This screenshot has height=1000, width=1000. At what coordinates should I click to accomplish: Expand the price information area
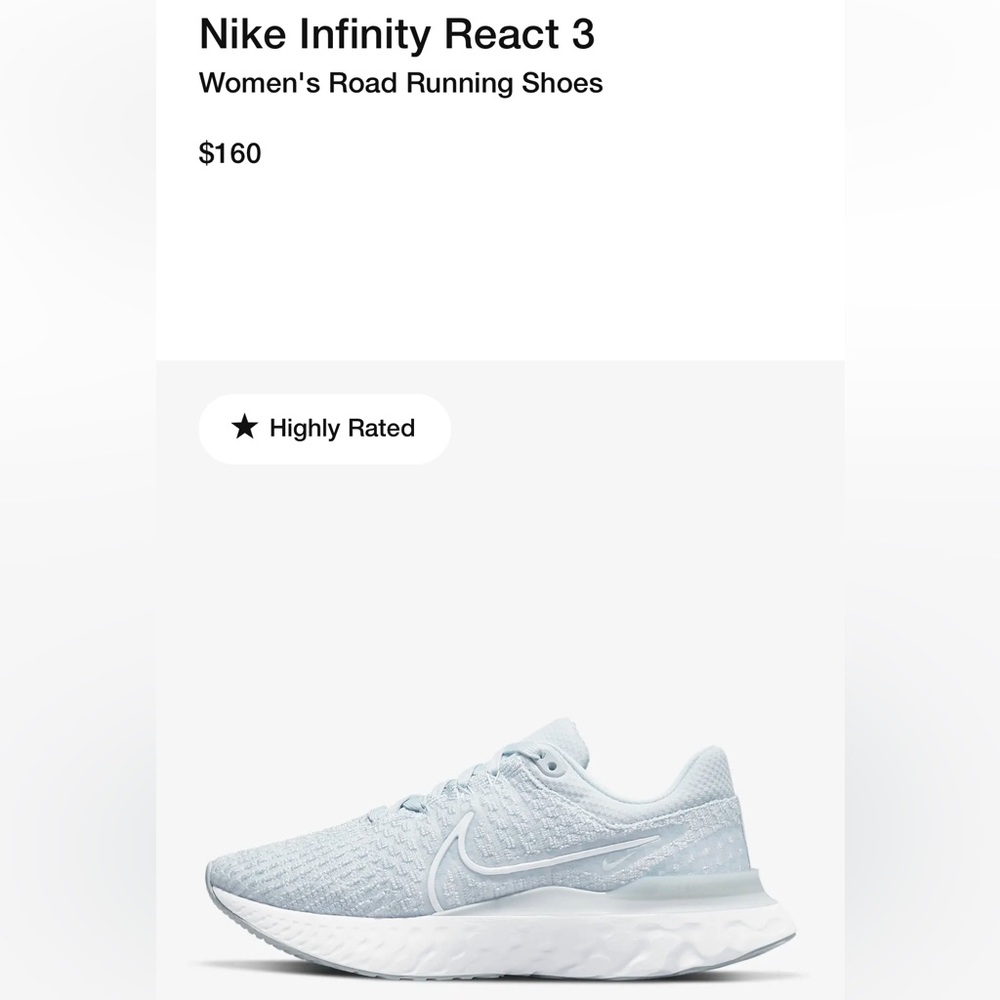click(230, 153)
